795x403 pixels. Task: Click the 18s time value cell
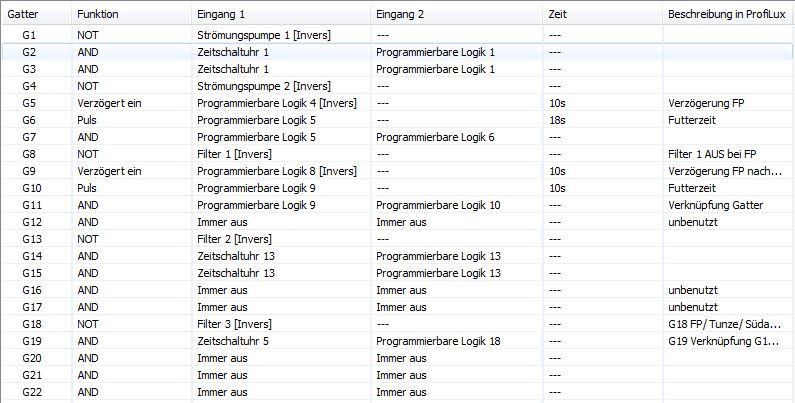click(557, 119)
